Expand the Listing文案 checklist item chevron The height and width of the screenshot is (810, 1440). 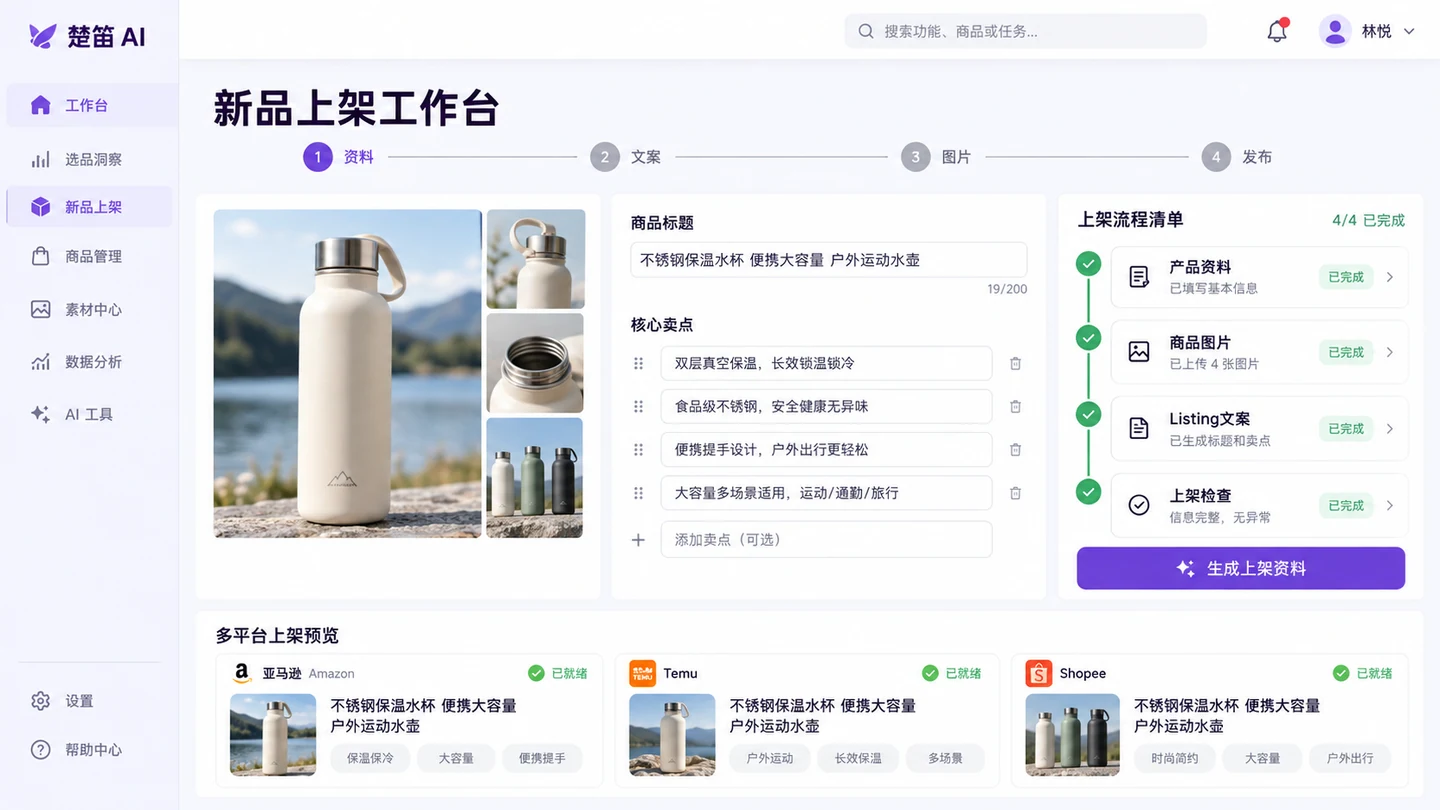(1390, 429)
